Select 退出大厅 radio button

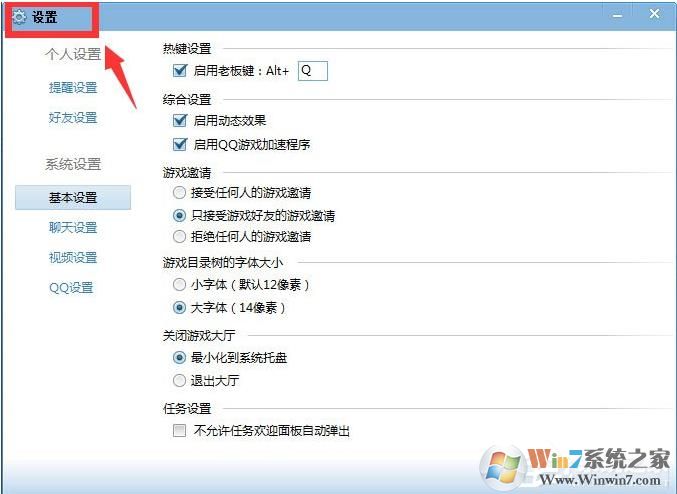[179, 380]
